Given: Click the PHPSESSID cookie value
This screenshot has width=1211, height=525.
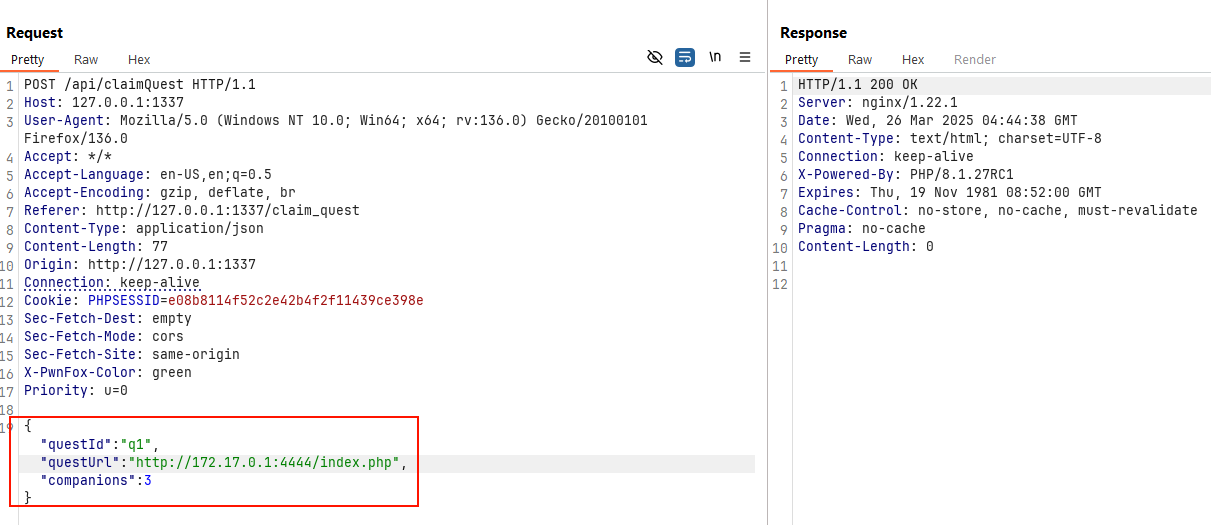Looking at the screenshot, I should click(296, 301).
